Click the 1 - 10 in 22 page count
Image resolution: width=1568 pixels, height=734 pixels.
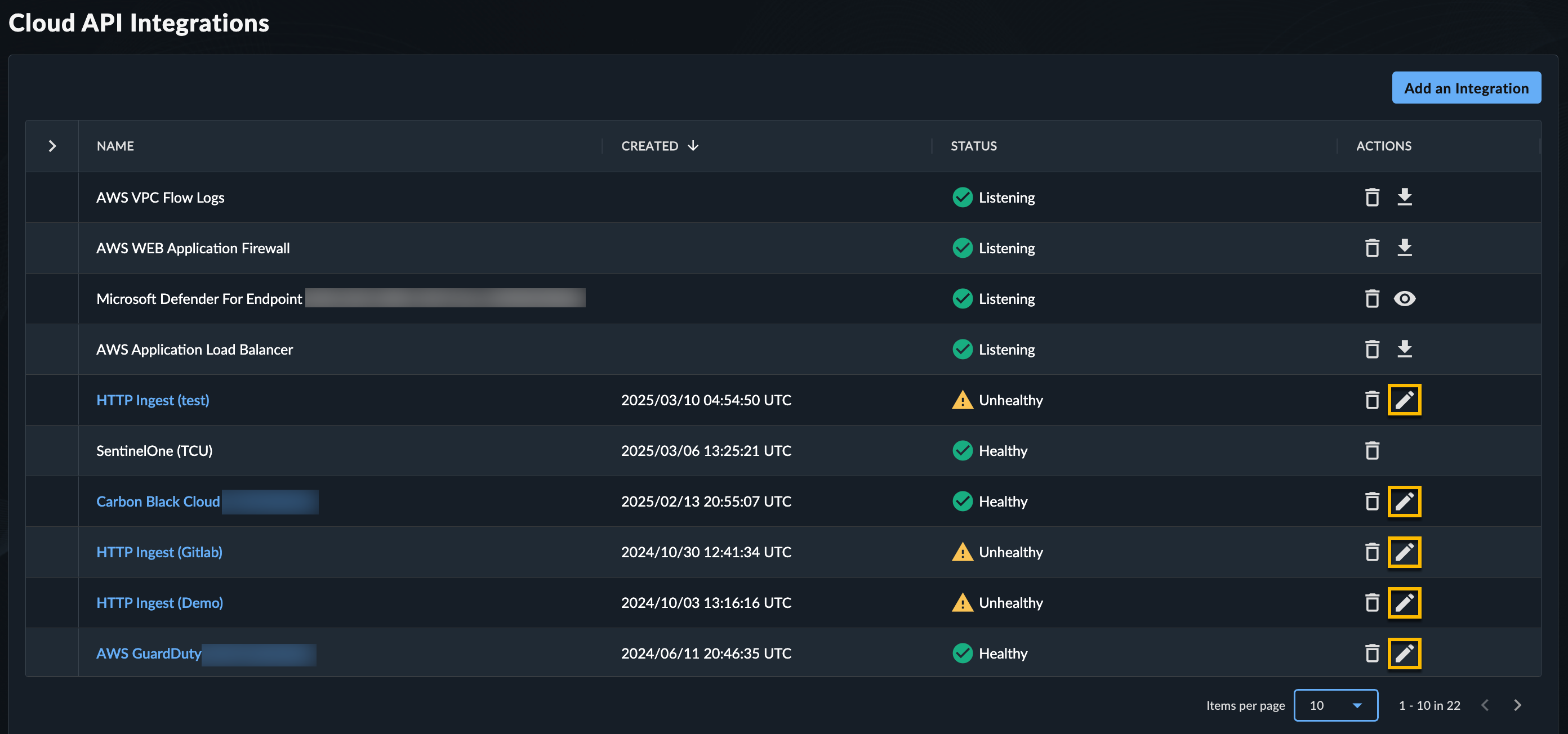(x=1429, y=705)
